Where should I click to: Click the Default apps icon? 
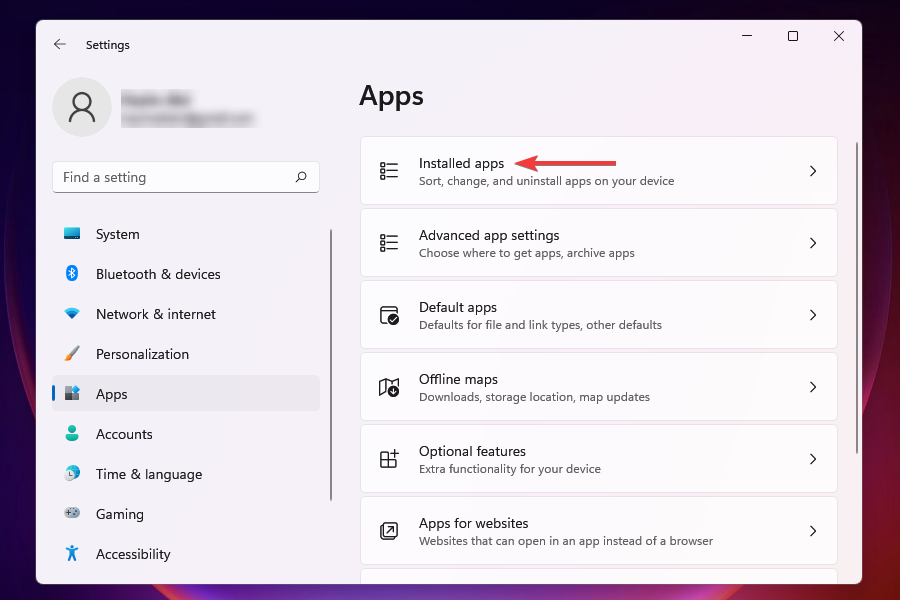(x=389, y=315)
